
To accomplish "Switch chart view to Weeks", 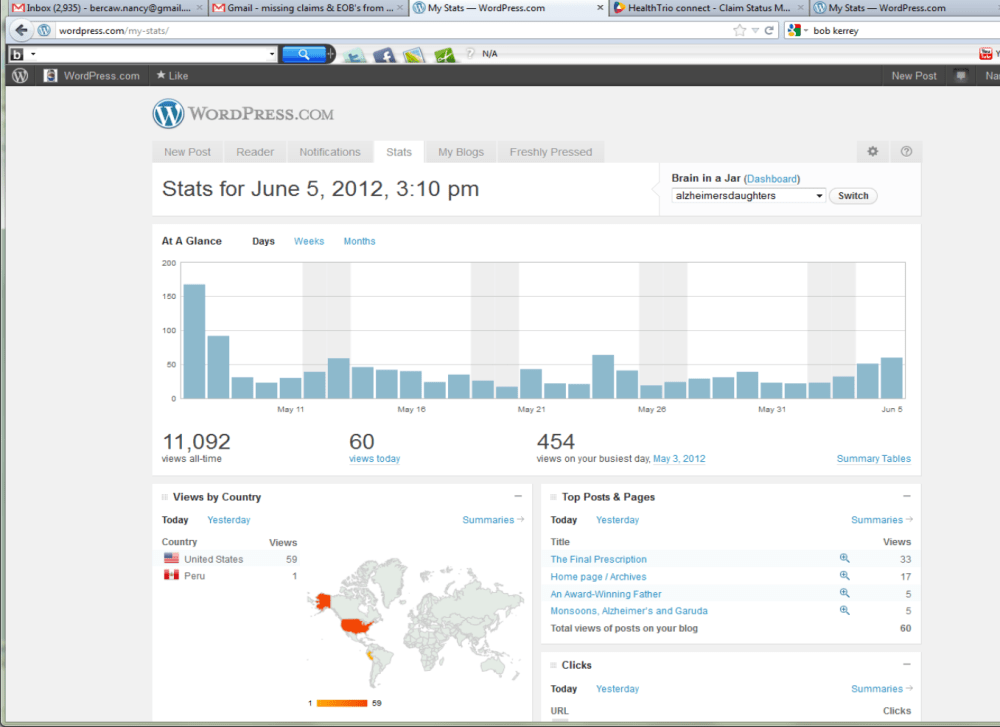I will click(309, 241).
